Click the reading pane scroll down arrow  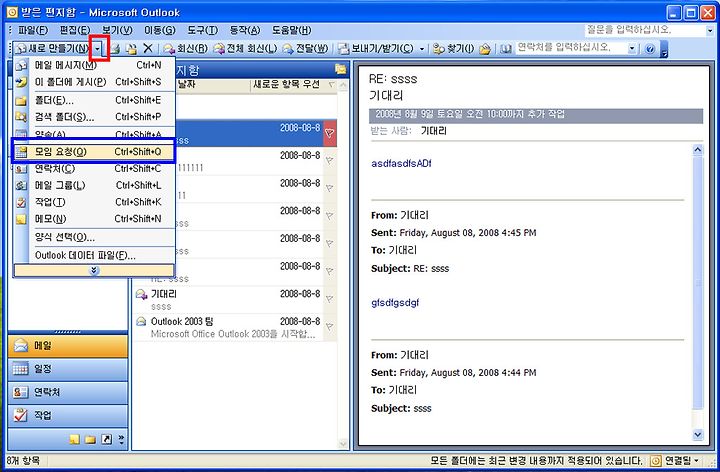(698, 434)
